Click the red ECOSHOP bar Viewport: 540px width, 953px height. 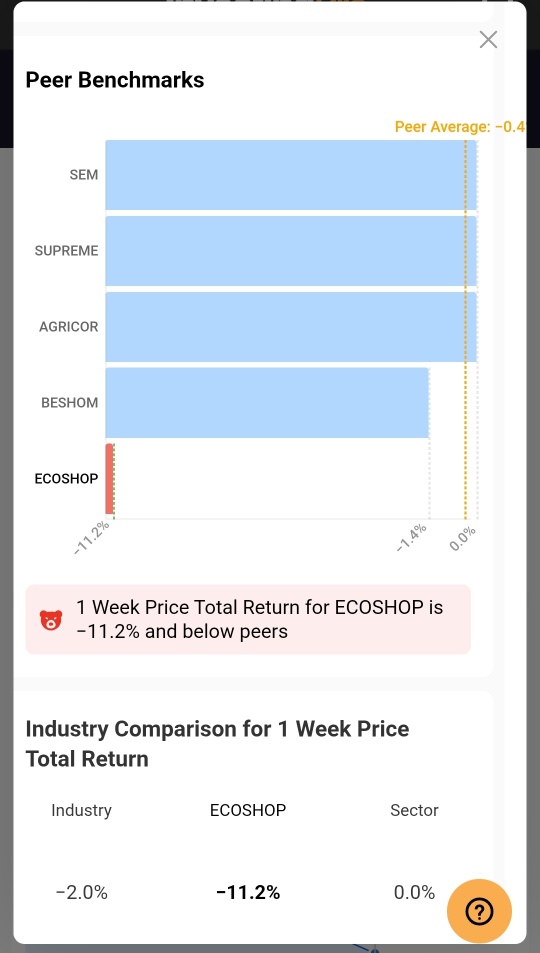pos(109,479)
